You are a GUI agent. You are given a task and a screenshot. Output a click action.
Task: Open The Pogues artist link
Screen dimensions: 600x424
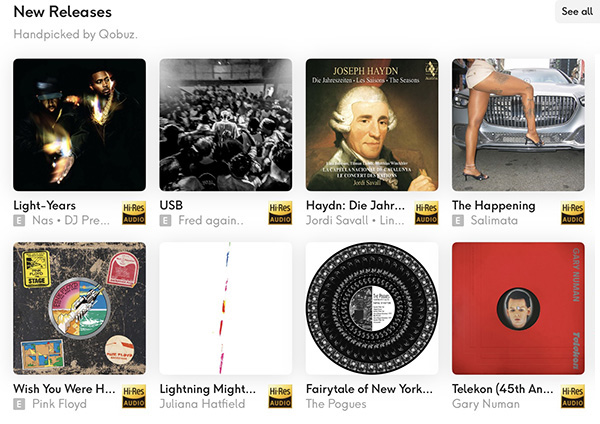(x=336, y=404)
